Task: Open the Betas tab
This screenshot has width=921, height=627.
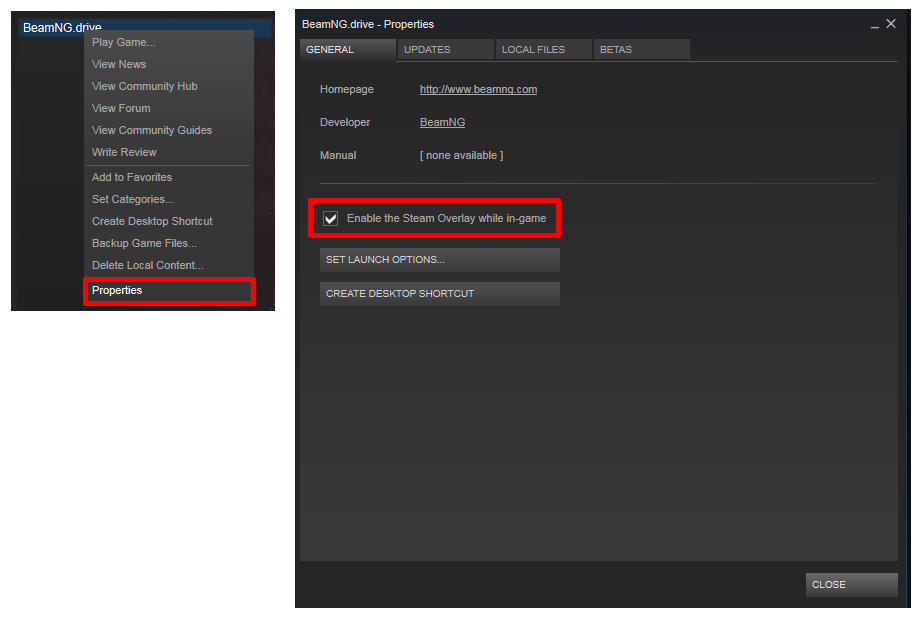Action: [x=641, y=49]
